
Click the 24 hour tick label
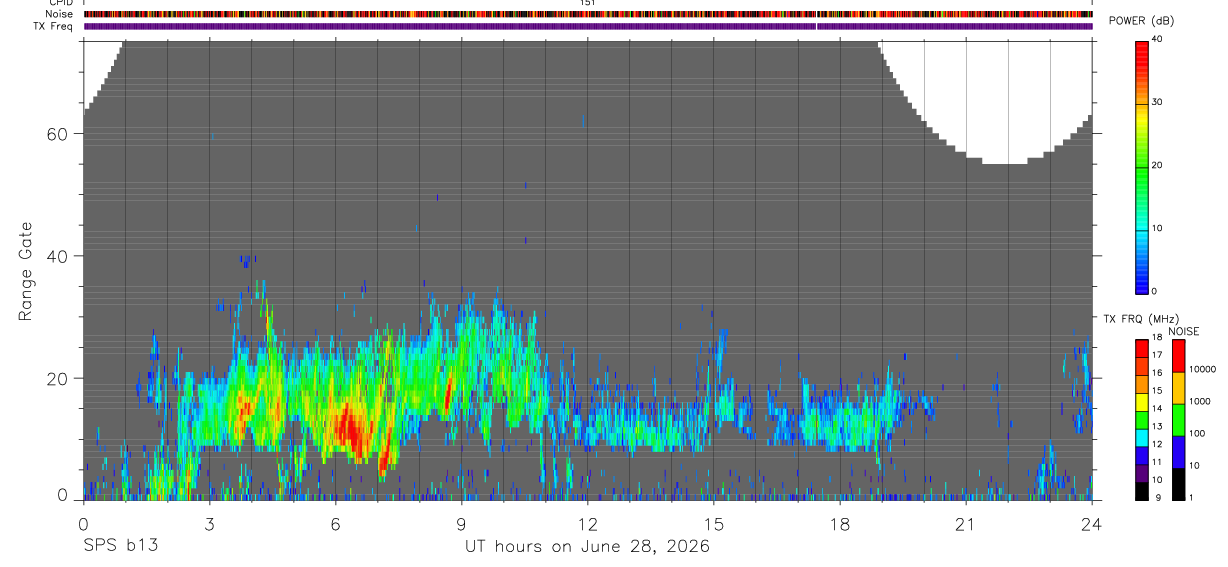click(x=1092, y=523)
